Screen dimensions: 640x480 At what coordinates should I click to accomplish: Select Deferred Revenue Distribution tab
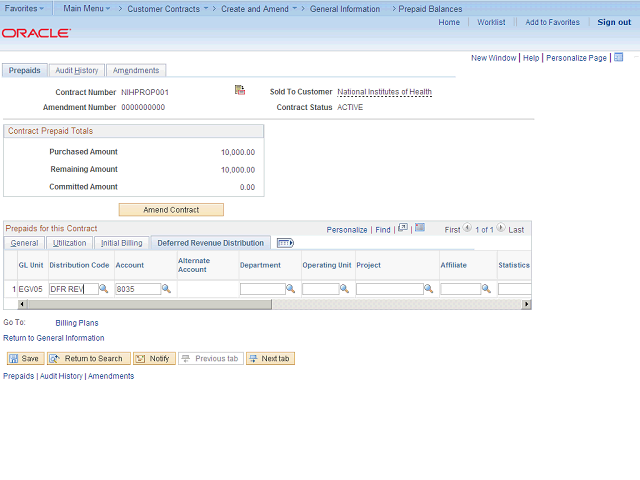211,243
